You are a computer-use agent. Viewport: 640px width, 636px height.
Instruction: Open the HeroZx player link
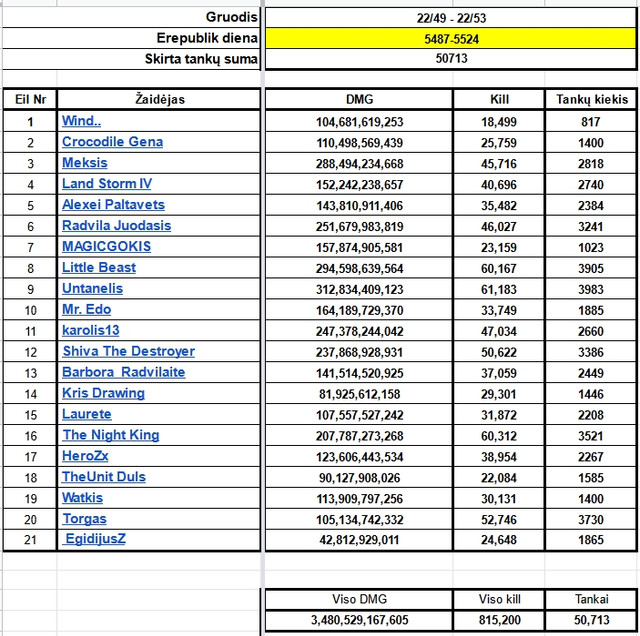85,456
